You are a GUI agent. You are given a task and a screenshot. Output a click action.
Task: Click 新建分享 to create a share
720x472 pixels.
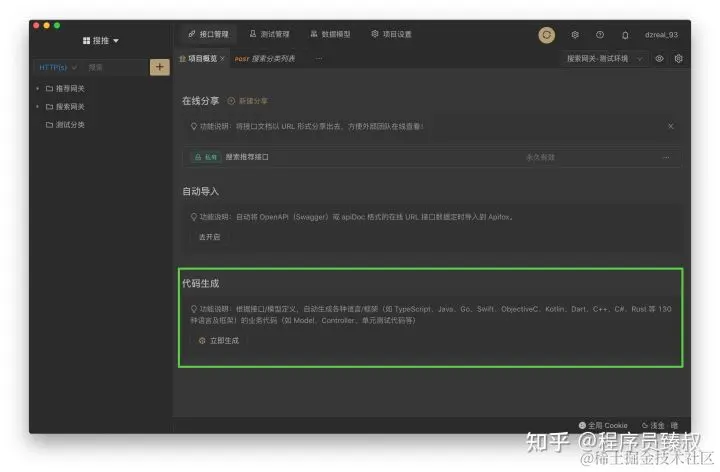click(x=248, y=101)
